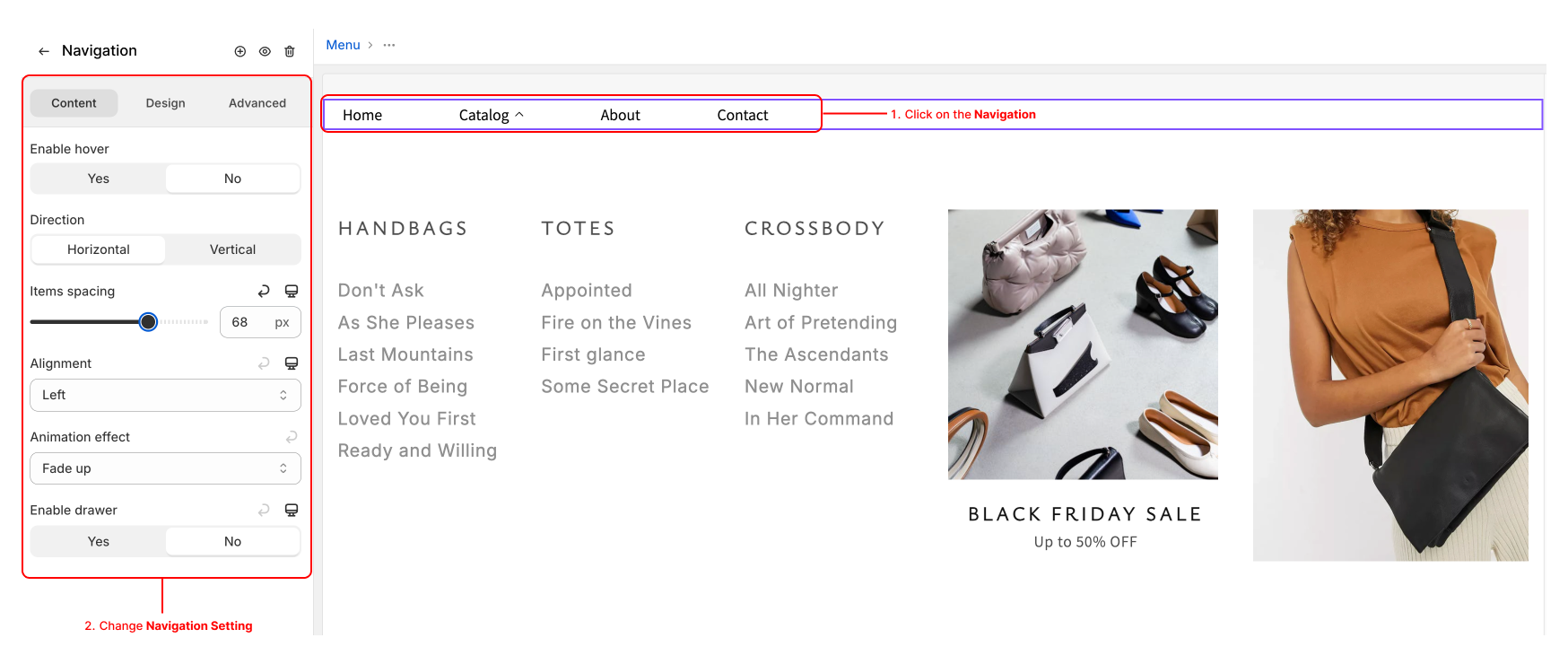
Task: Select Vertical direction
Action: 232,249
